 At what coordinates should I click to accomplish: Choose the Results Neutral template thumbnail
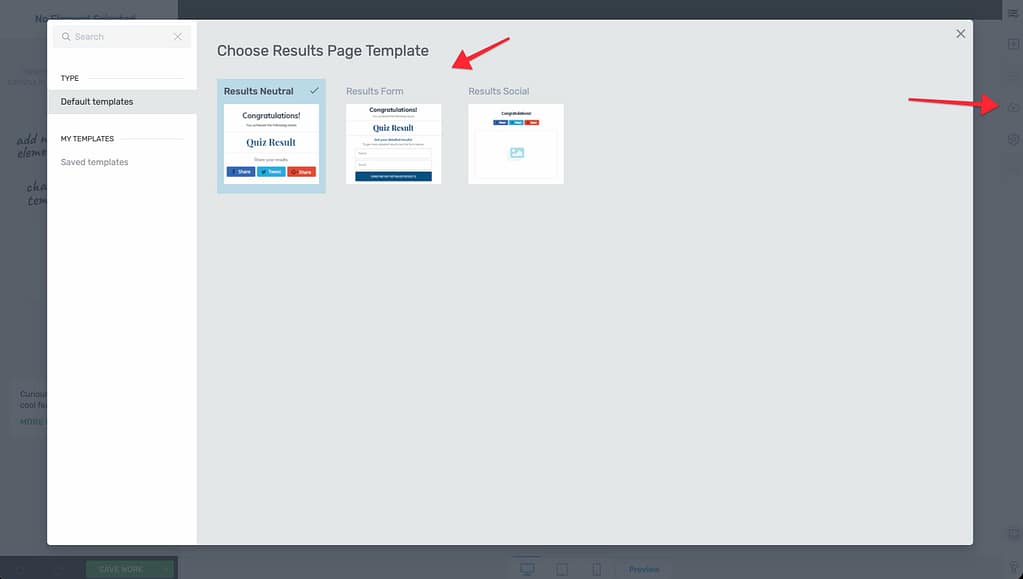[x=271, y=144]
